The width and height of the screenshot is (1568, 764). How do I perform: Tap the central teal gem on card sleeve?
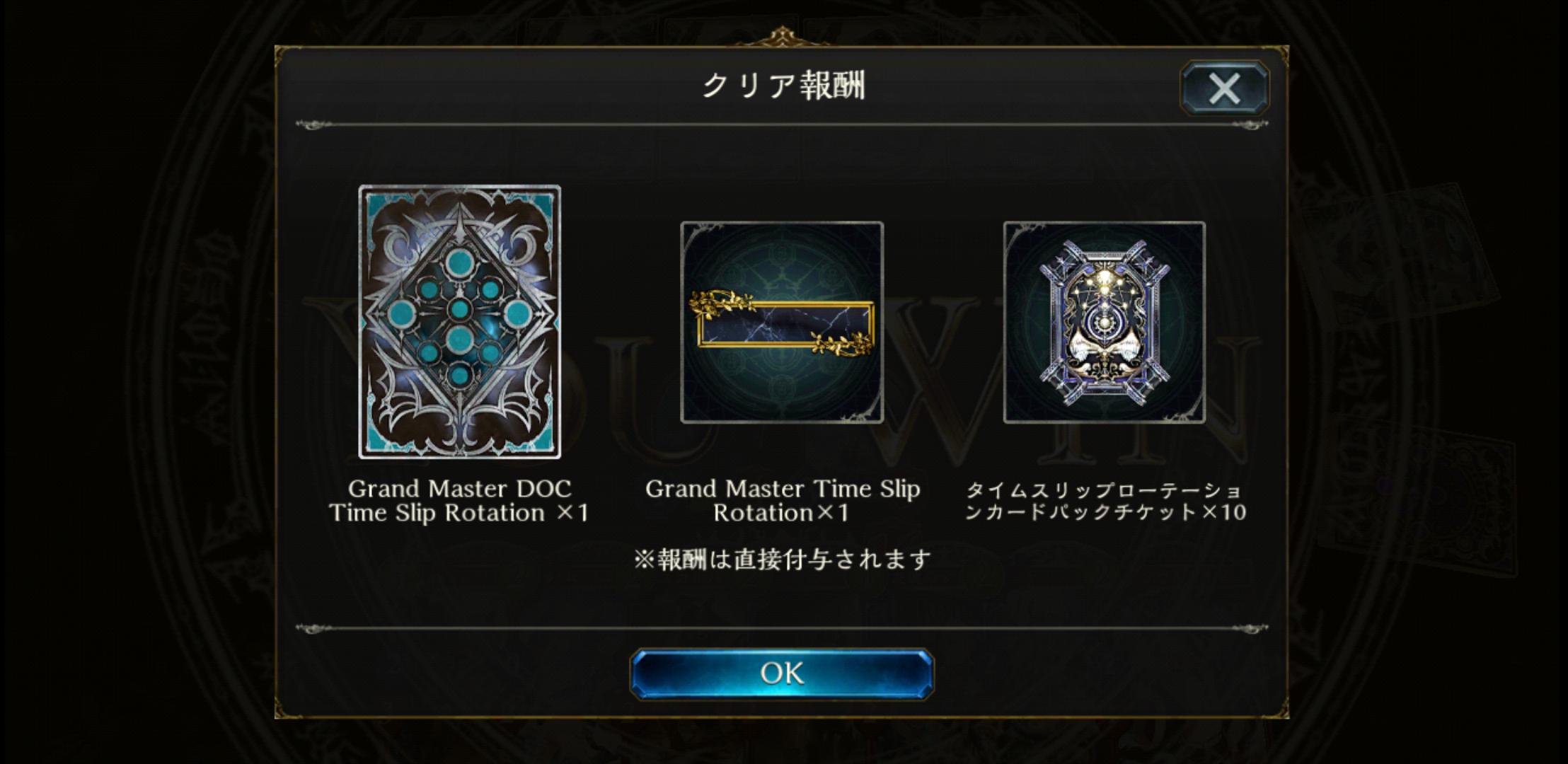point(460,309)
